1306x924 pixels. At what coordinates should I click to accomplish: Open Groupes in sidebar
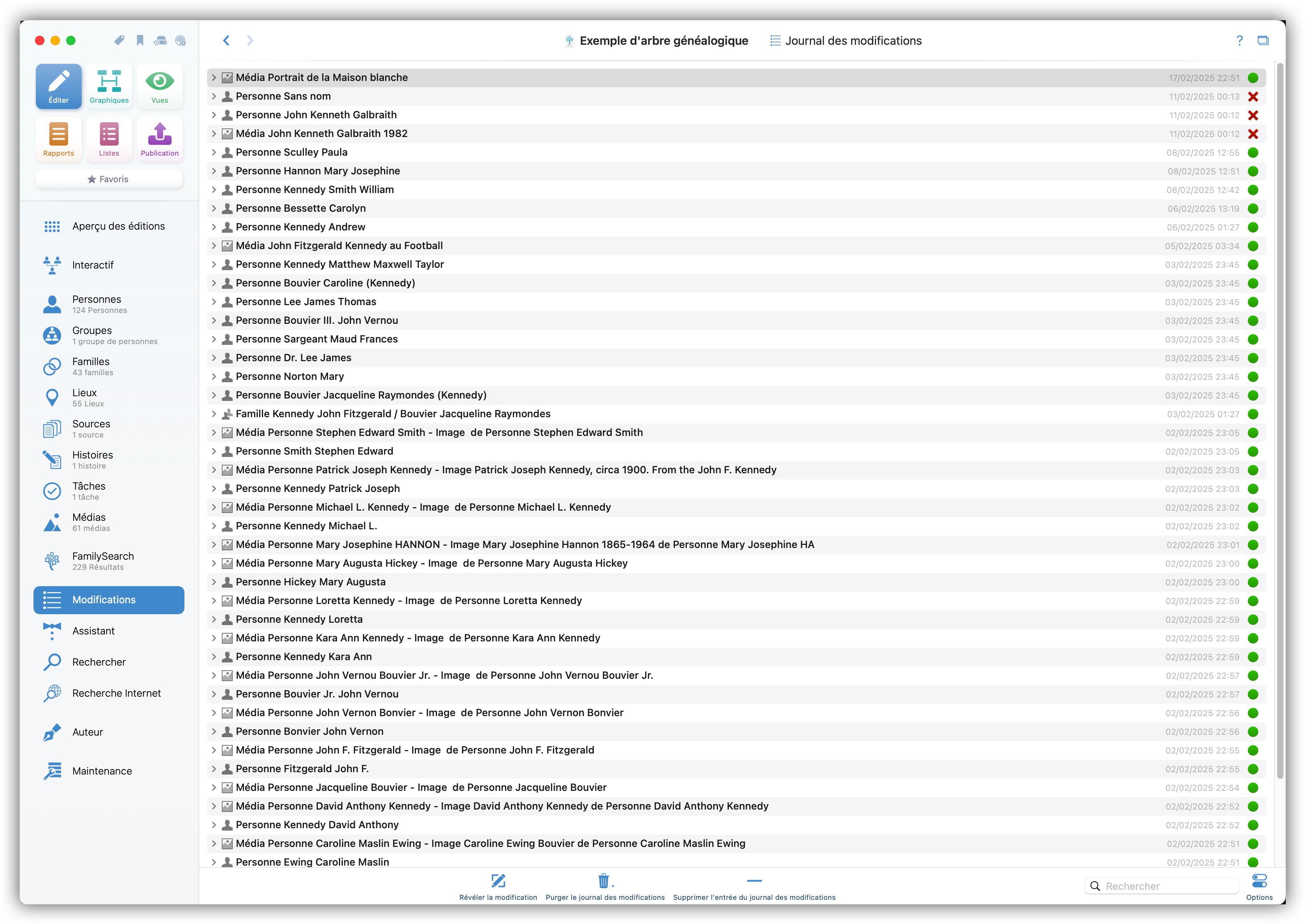tap(109, 336)
